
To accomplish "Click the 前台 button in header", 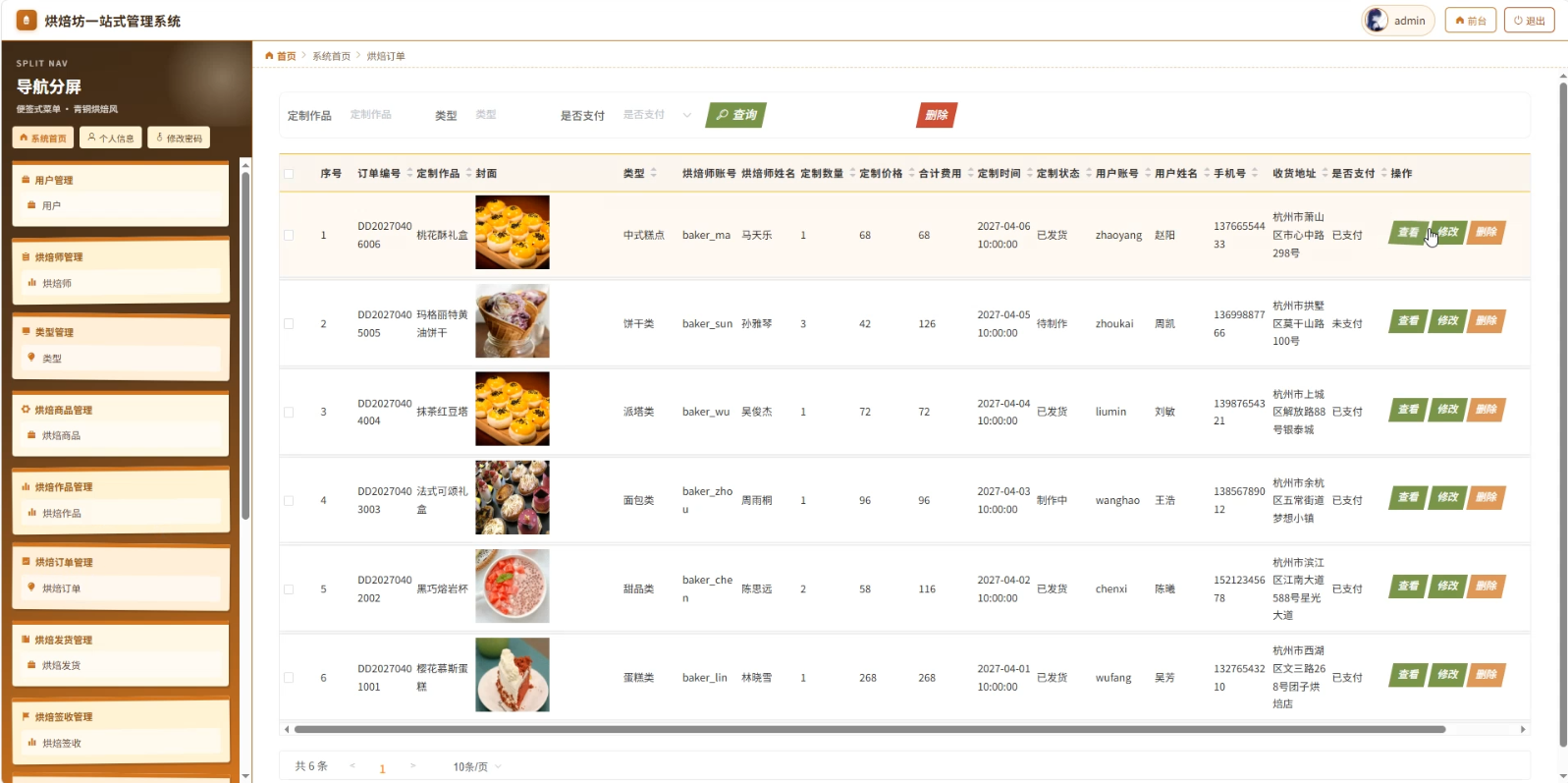I will click(1471, 21).
